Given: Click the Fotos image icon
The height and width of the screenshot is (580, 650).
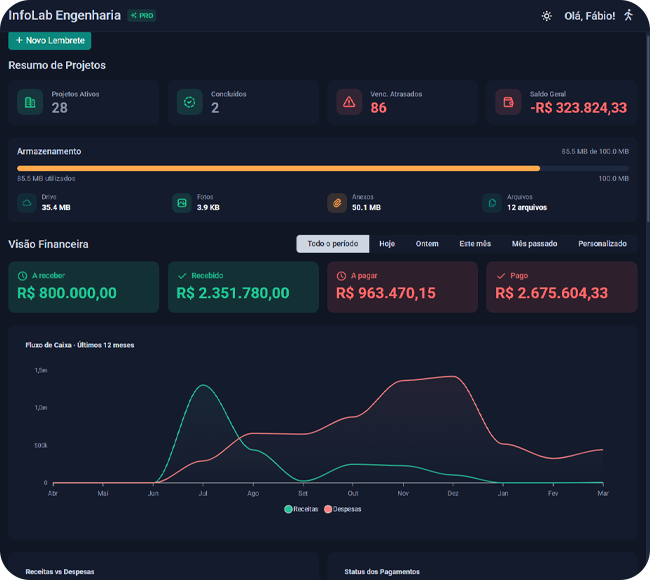Looking at the screenshot, I should tap(182, 203).
